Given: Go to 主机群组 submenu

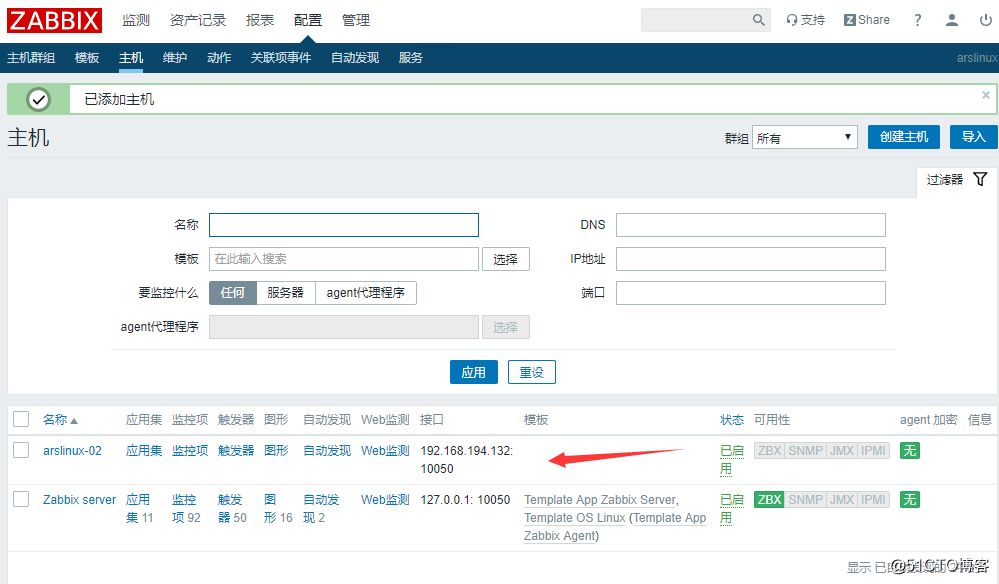Looking at the screenshot, I should pos(31,58).
